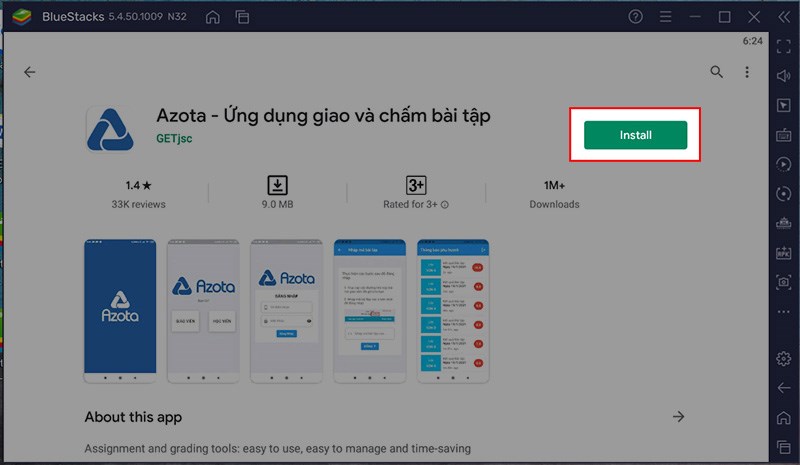Image resolution: width=800 pixels, height=465 pixels.
Task: Click sidebar Android home icon
Action: coord(784,418)
